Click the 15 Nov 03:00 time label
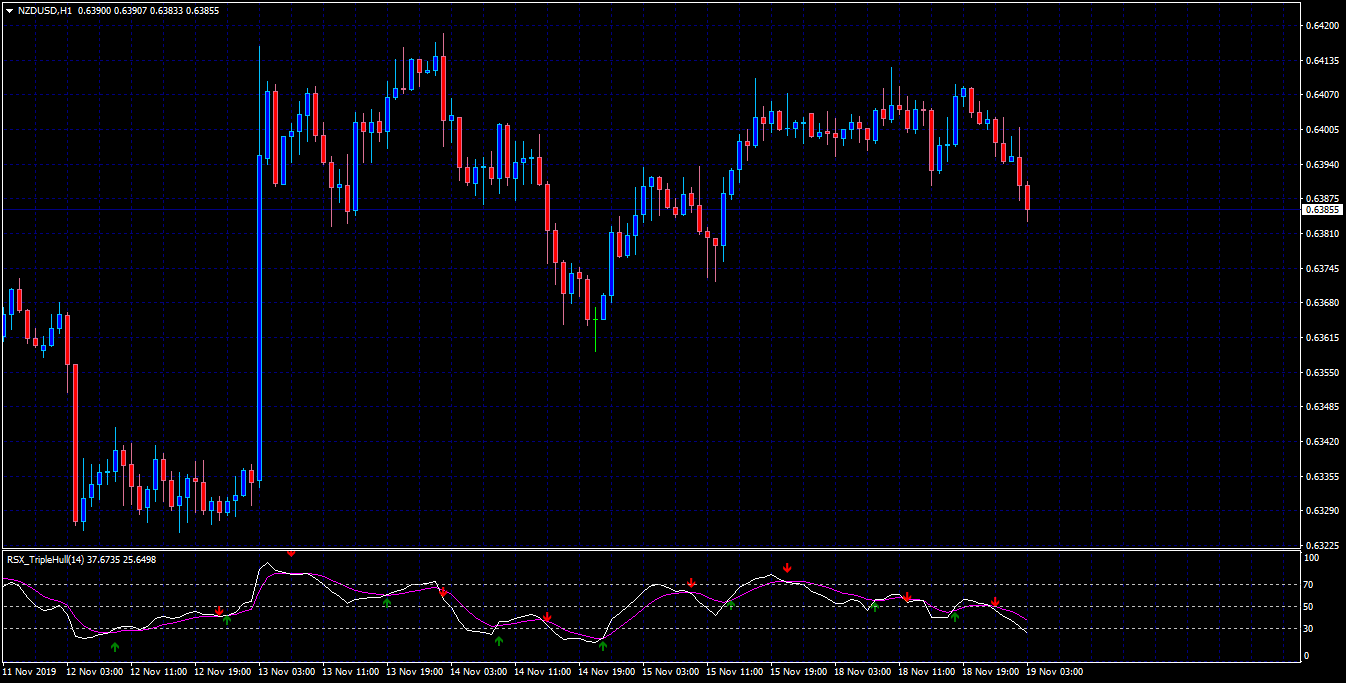This screenshot has width=1346, height=683. click(x=670, y=672)
